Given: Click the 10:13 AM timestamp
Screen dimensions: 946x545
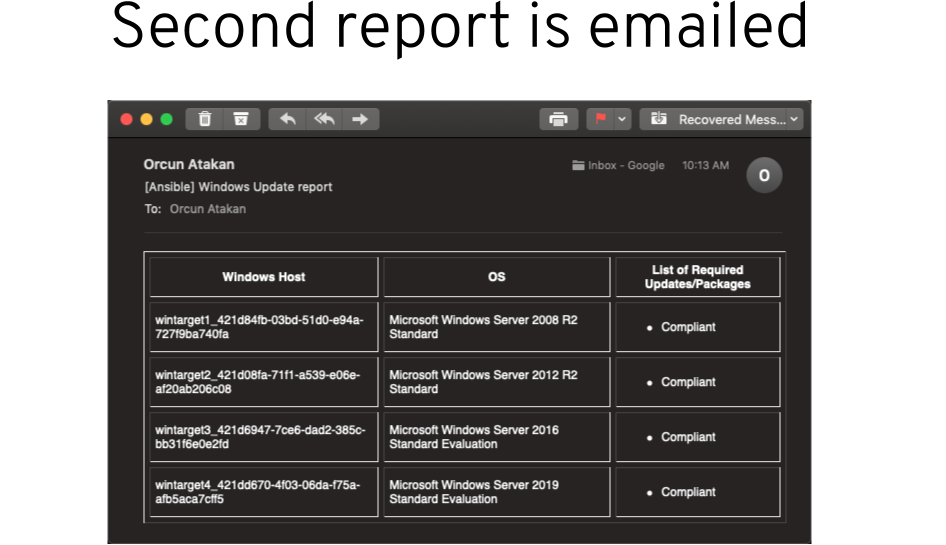Looking at the screenshot, I should click(x=705, y=165).
